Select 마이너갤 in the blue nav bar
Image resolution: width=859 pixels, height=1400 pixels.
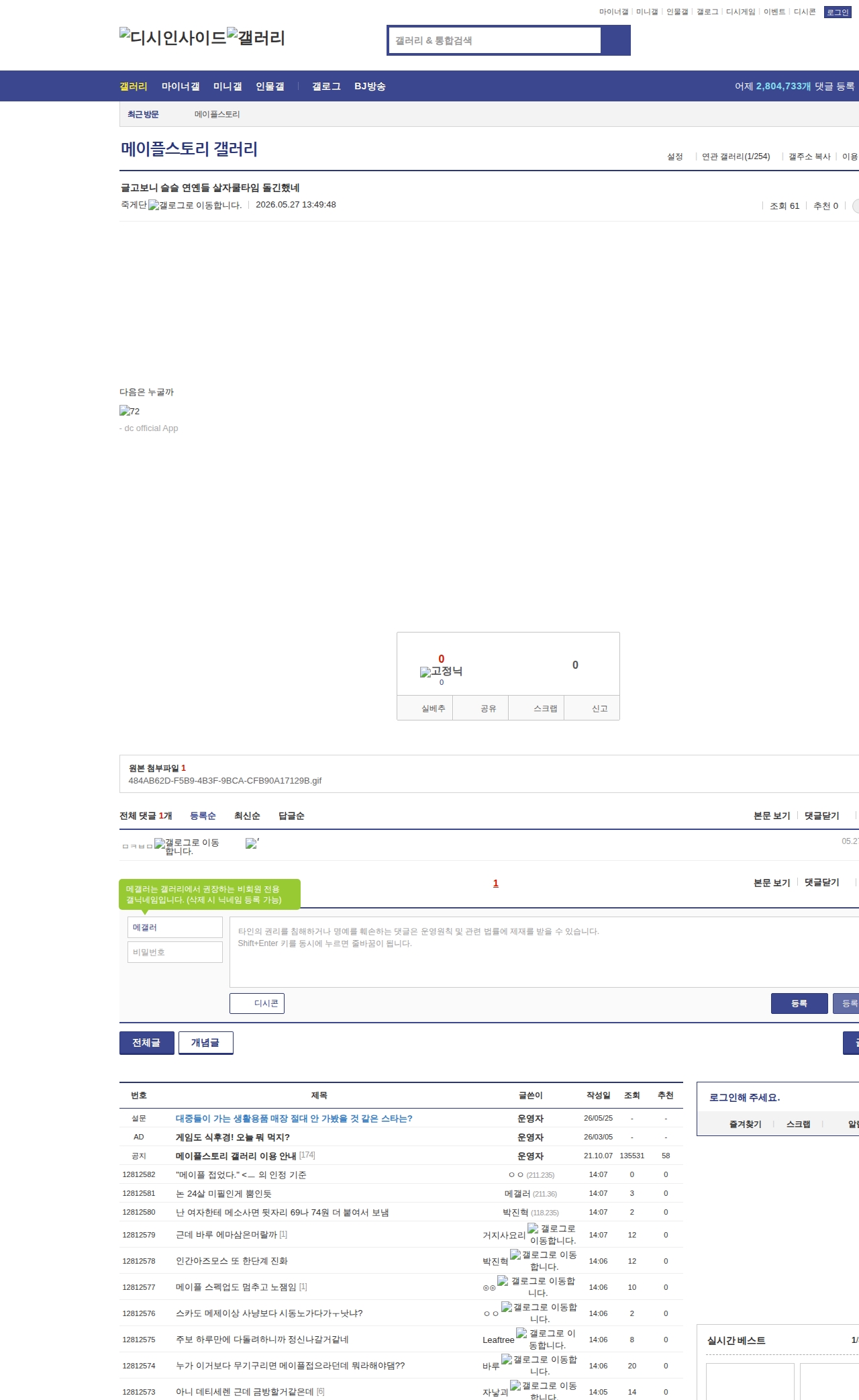(181, 86)
